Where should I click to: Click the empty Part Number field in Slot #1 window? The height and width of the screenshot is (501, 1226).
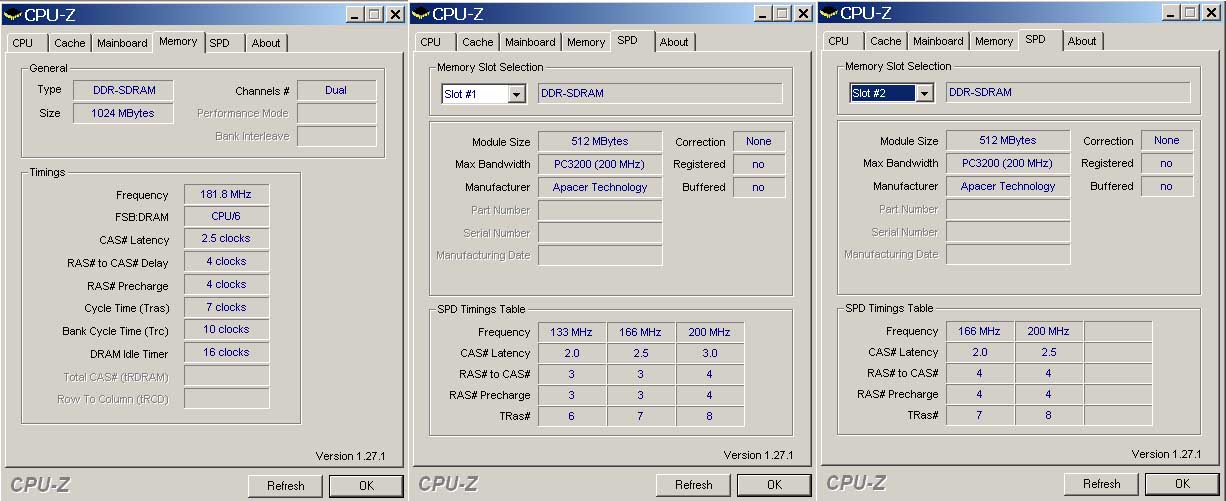[600, 210]
